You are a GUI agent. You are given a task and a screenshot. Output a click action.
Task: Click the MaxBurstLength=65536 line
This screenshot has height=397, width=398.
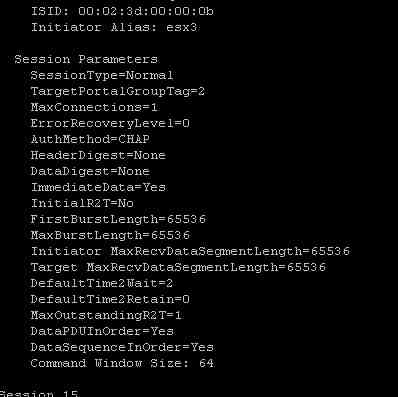click(110, 235)
